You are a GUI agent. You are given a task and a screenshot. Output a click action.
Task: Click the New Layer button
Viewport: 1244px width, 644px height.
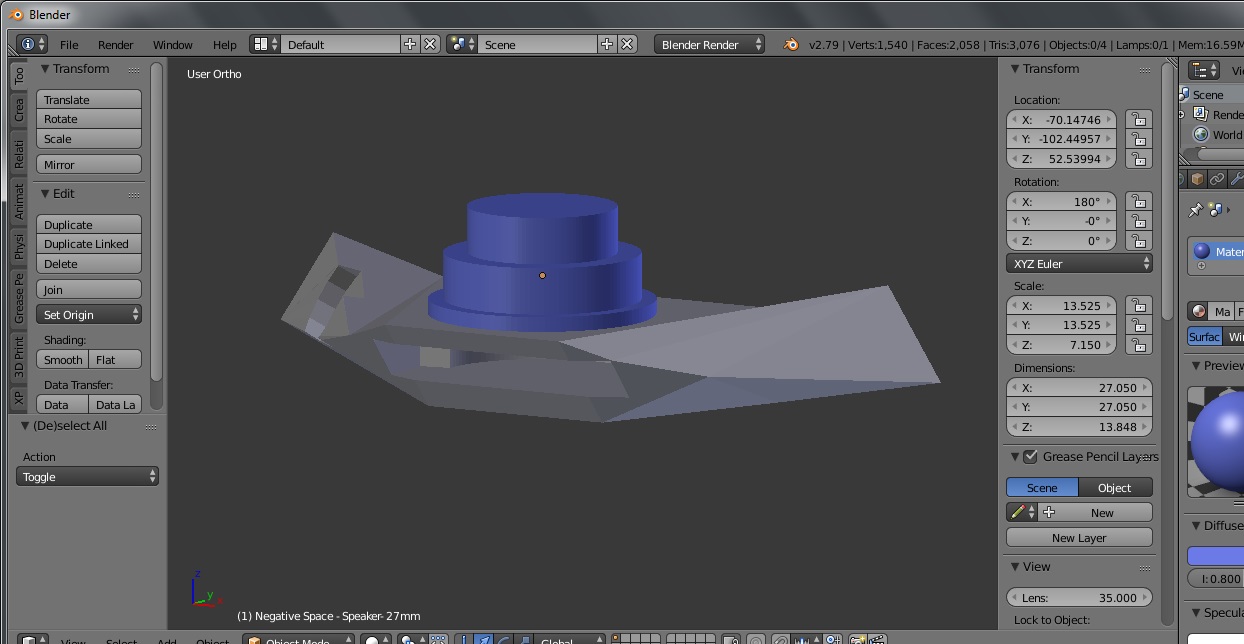(x=1079, y=538)
